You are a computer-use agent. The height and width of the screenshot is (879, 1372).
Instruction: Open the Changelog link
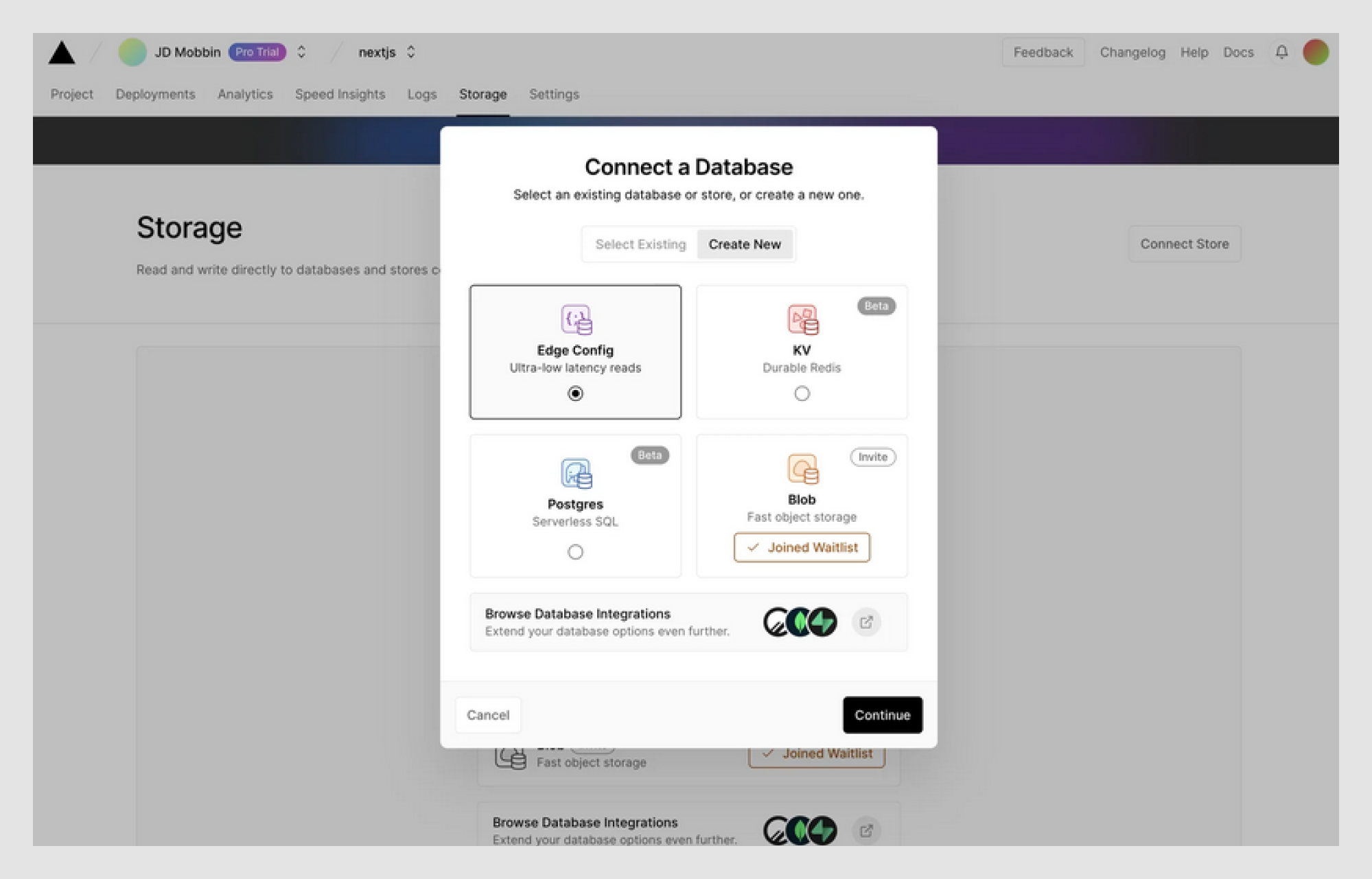coord(1132,52)
